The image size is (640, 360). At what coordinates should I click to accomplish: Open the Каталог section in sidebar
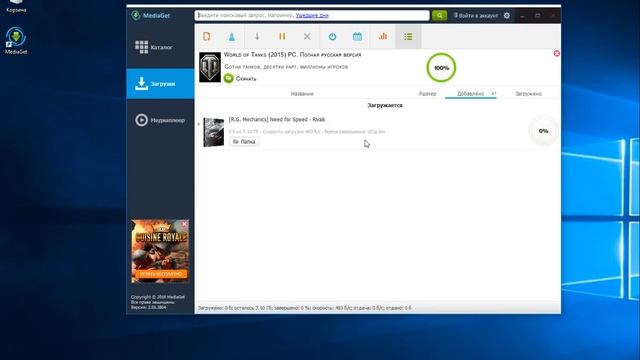coord(160,47)
